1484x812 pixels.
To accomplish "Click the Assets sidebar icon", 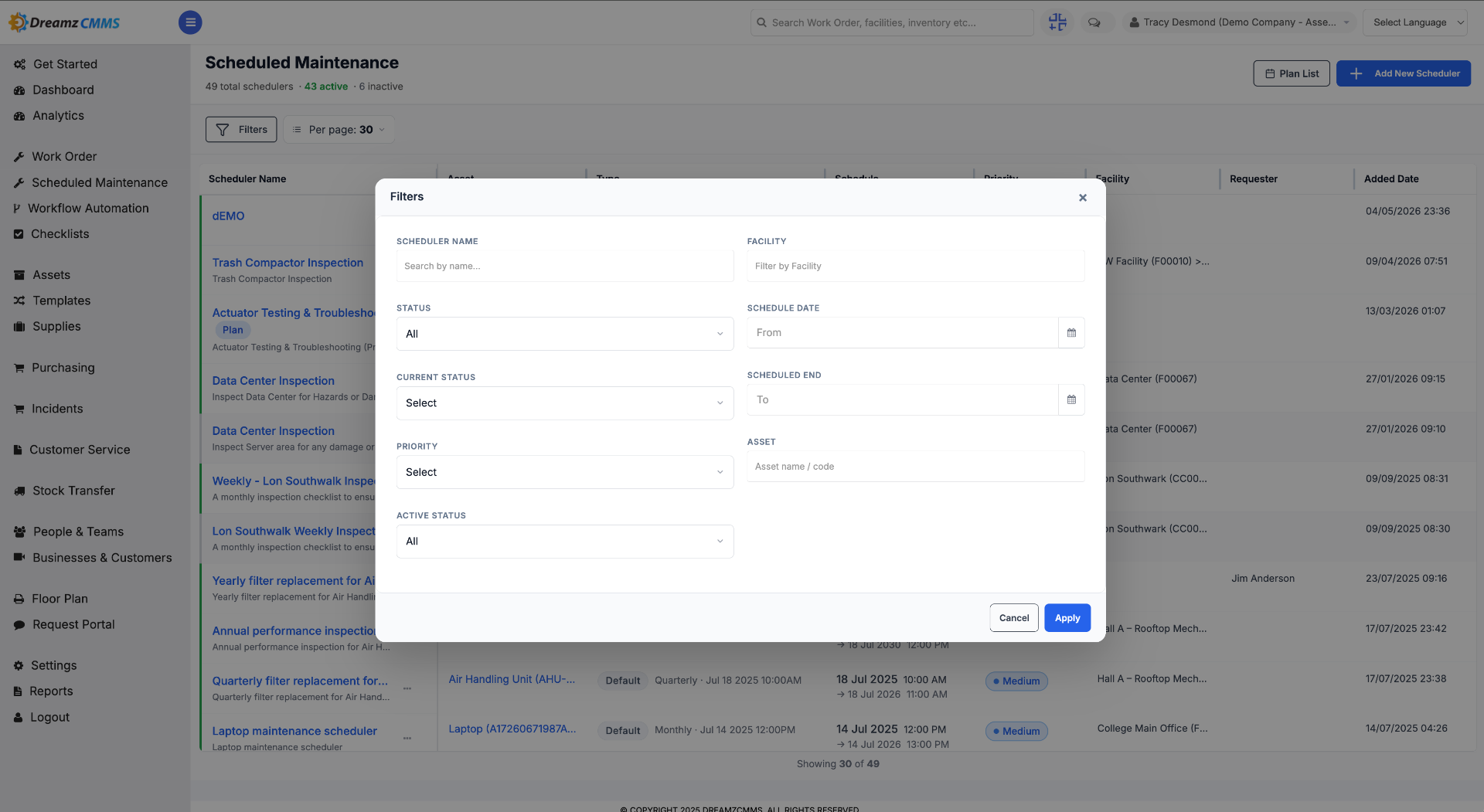I will click(19, 275).
